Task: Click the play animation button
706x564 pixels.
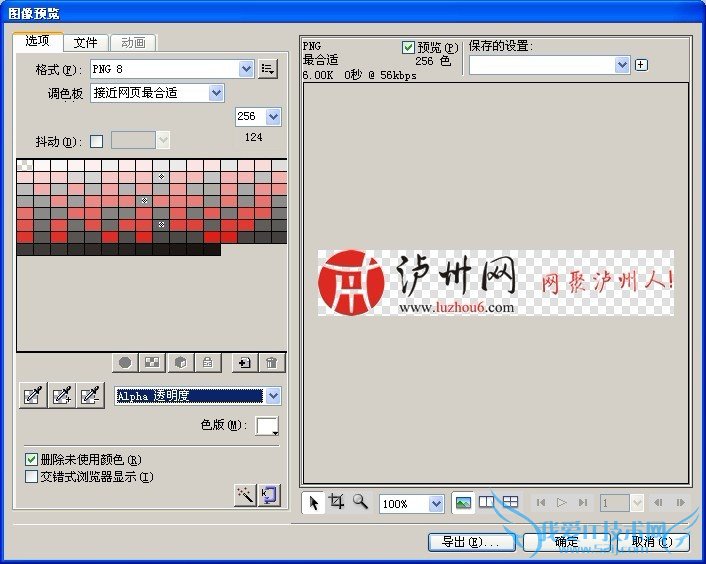Action: pos(561,502)
